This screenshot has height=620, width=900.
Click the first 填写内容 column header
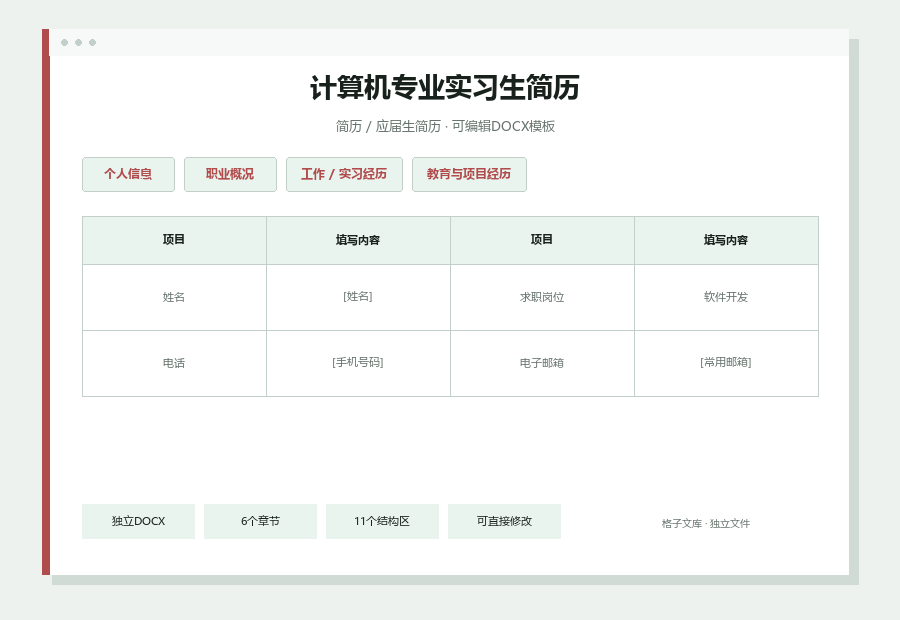358,240
